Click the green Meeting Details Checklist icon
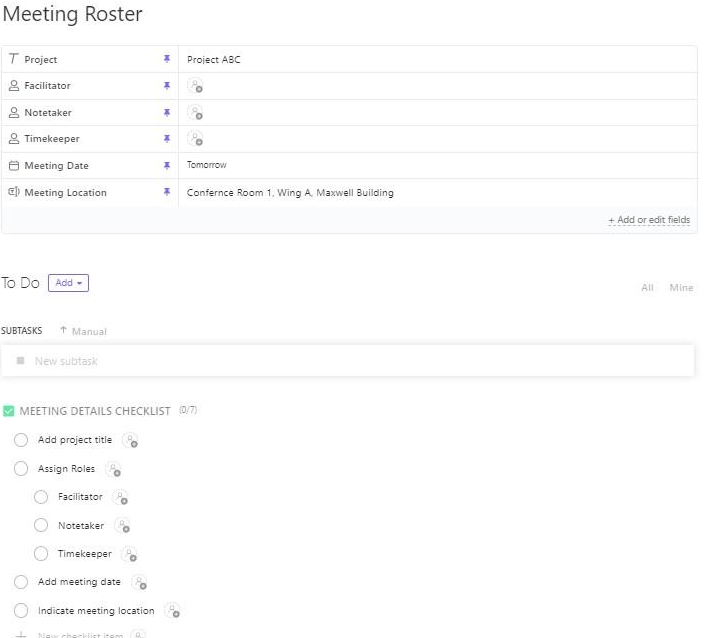The width and height of the screenshot is (709, 638). point(9,411)
